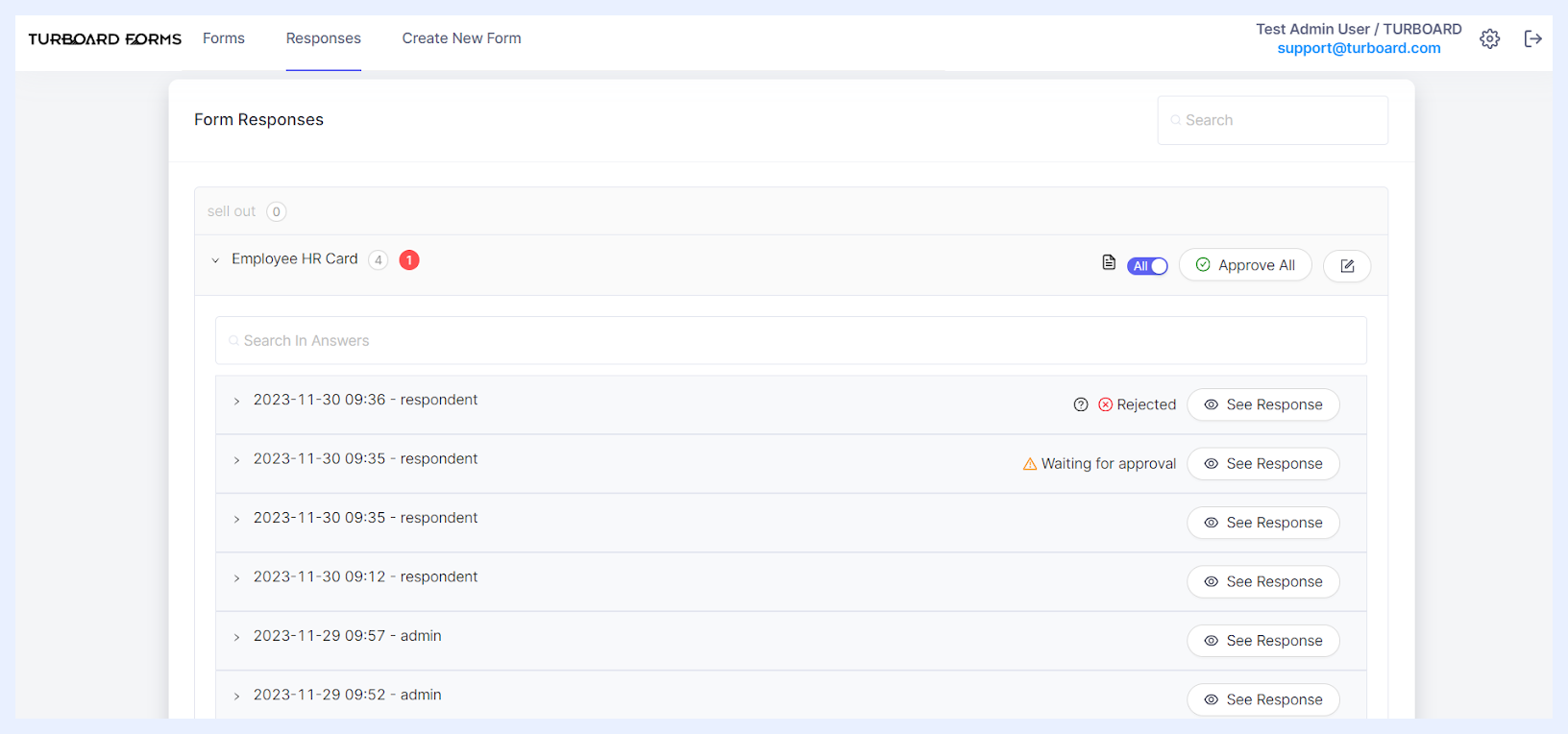The height and width of the screenshot is (734, 1568).
Task: Collapse the Employee HR Card section chevron
Action: click(x=215, y=260)
